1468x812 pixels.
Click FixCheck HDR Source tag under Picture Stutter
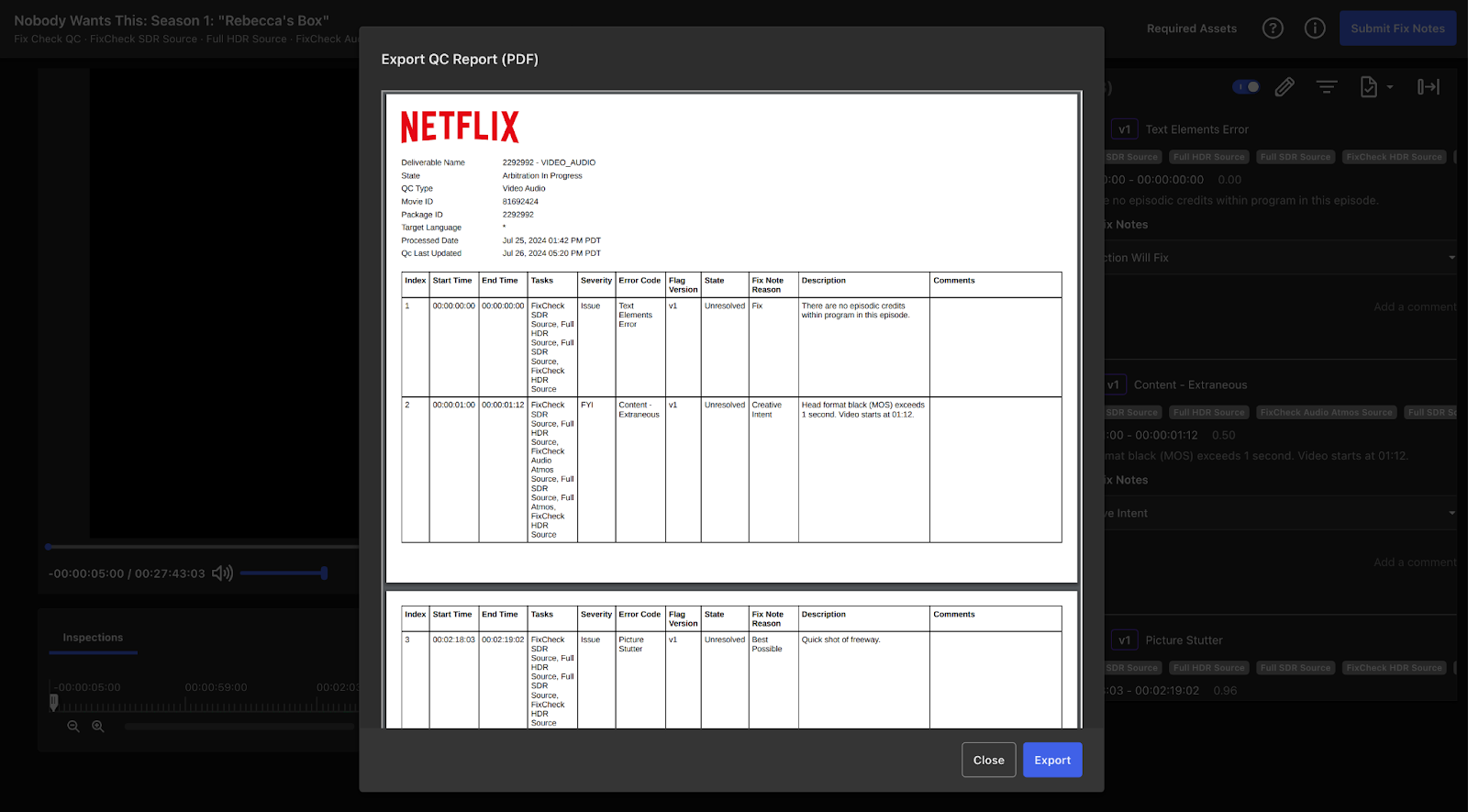tap(1394, 668)
